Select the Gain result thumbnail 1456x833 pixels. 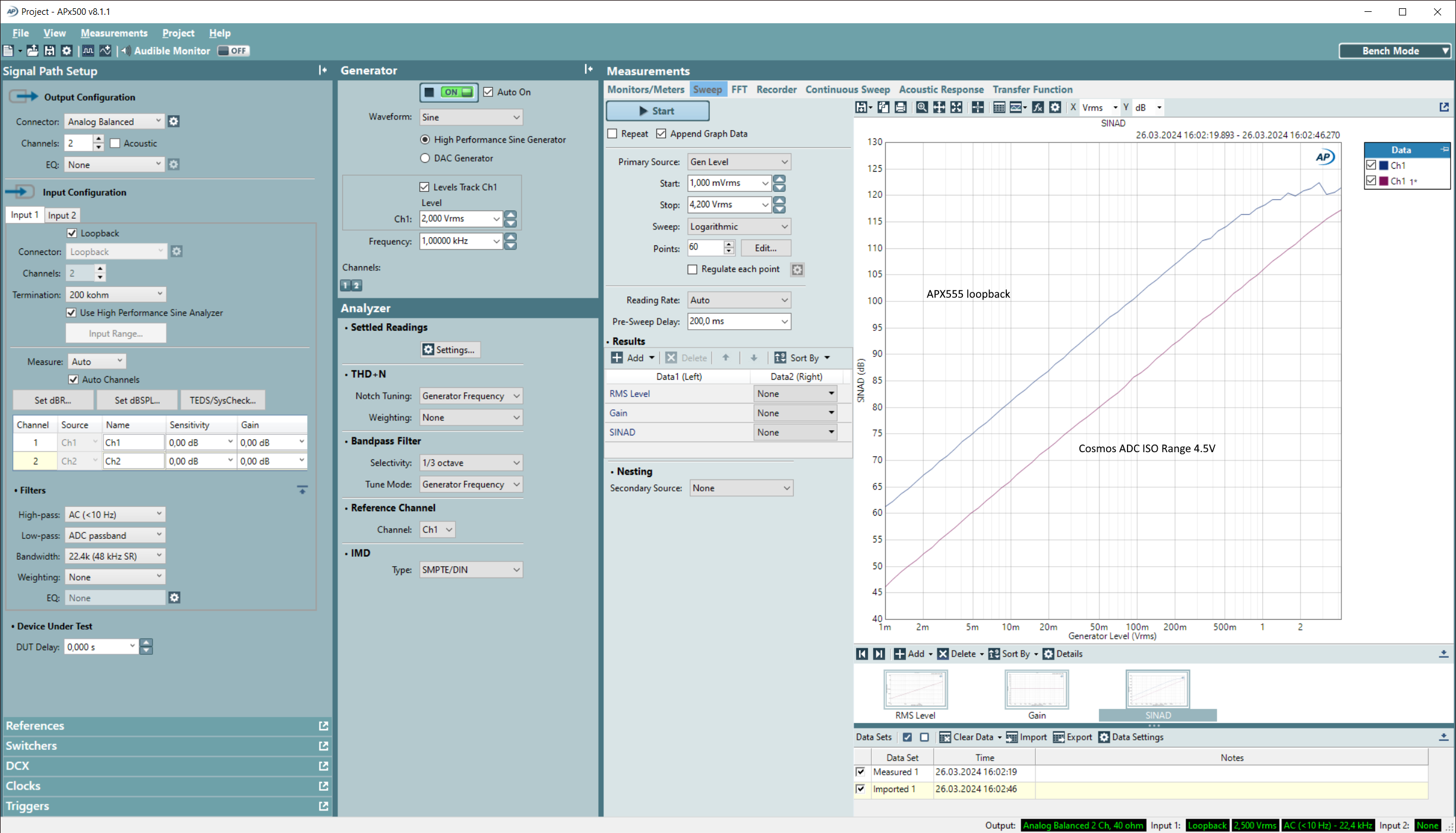click(x=1037, y=690)
